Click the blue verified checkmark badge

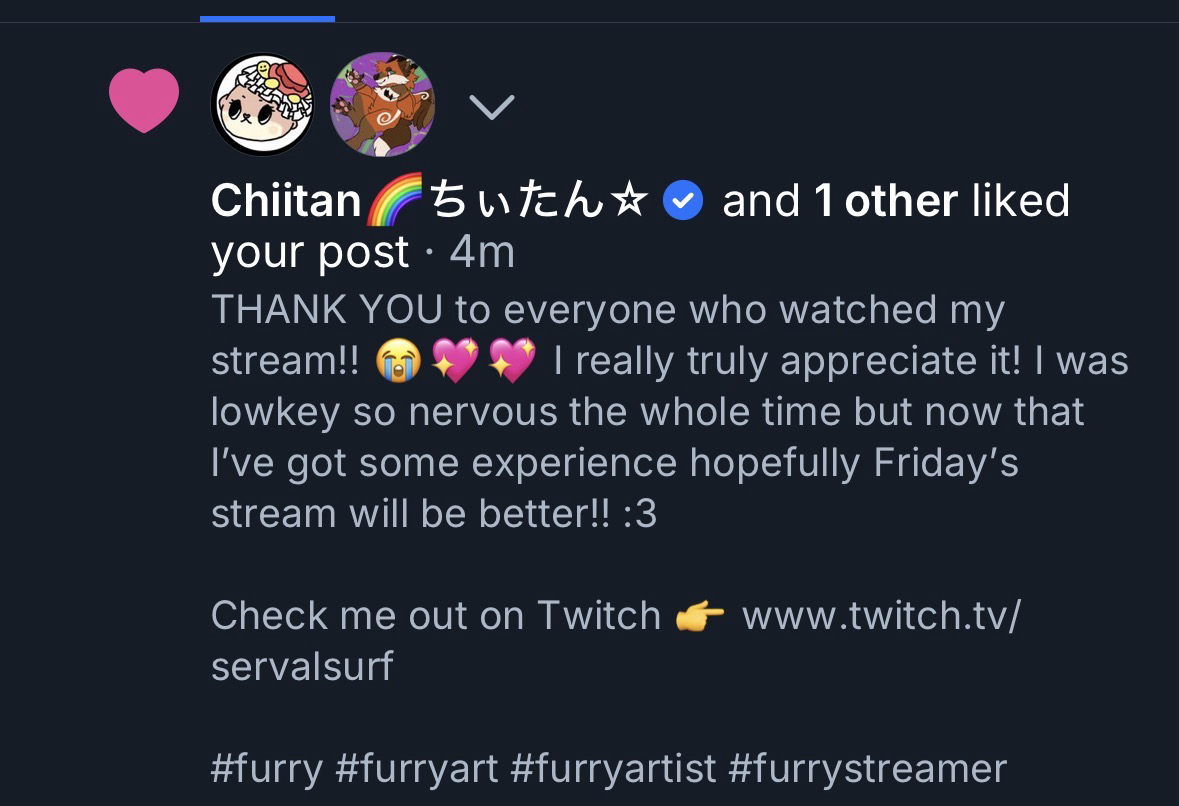point(684,202)
